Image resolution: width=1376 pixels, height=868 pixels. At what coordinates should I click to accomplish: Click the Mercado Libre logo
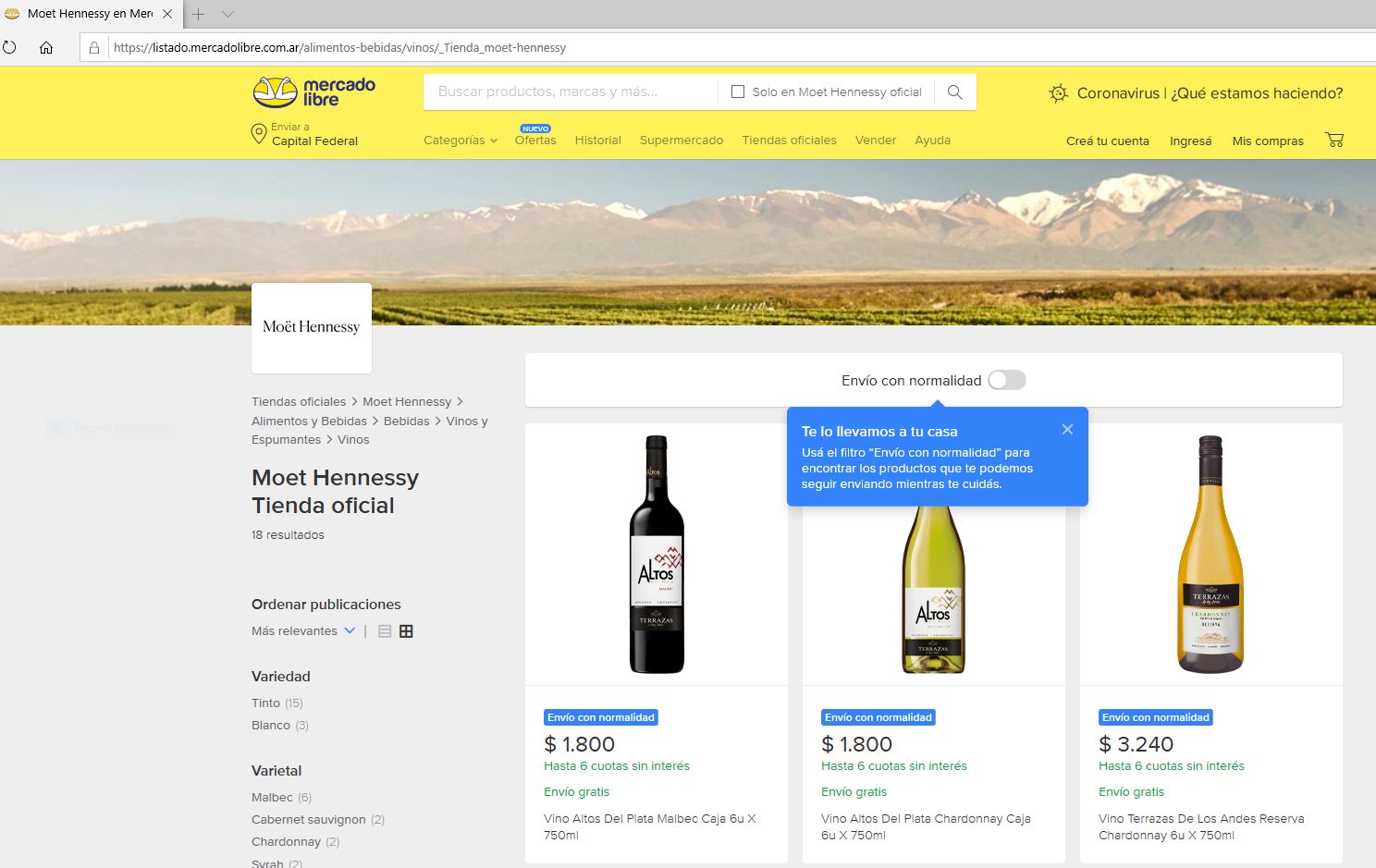click(314, 92)
